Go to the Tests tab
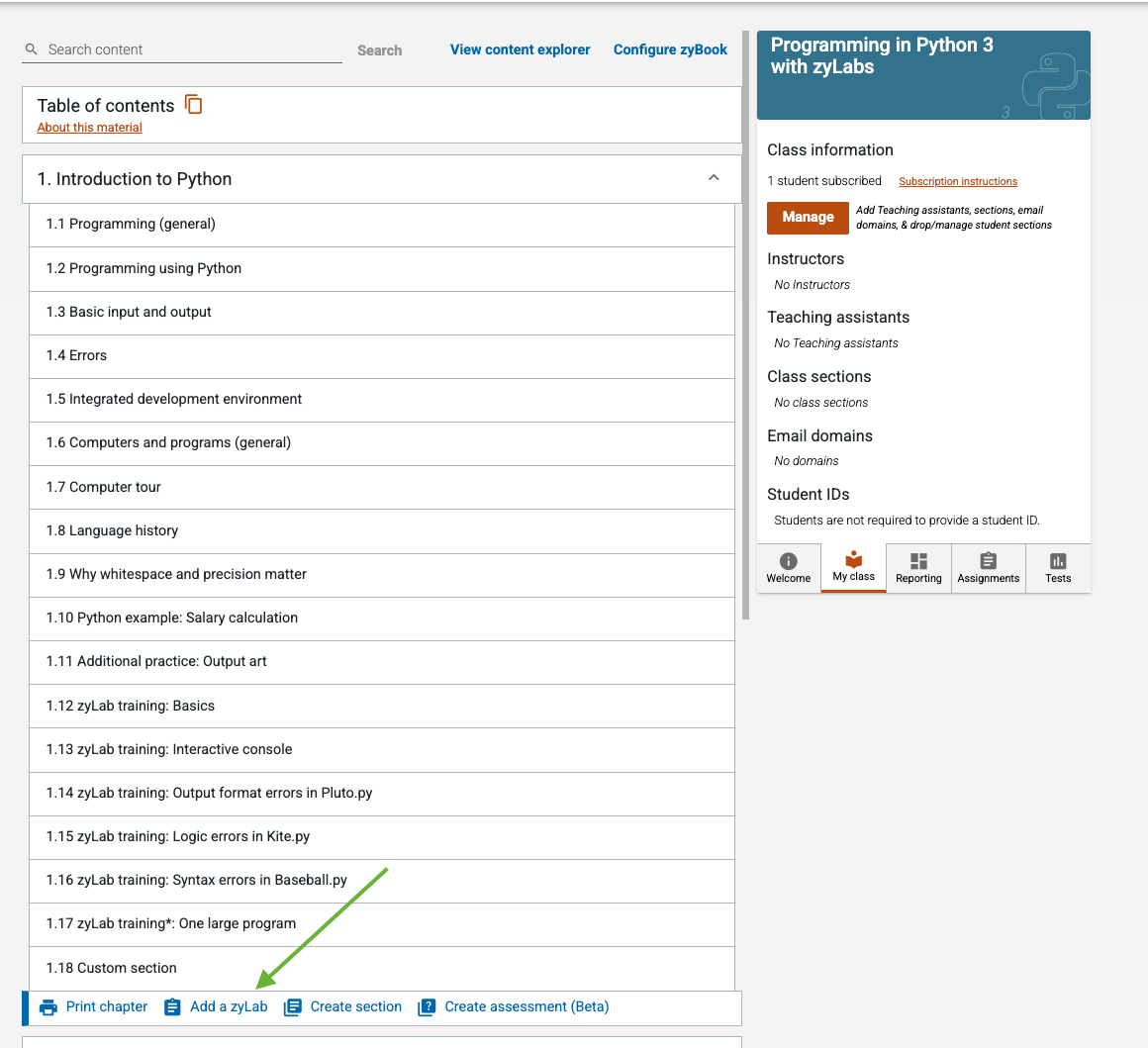 (x=1058, y=568)
